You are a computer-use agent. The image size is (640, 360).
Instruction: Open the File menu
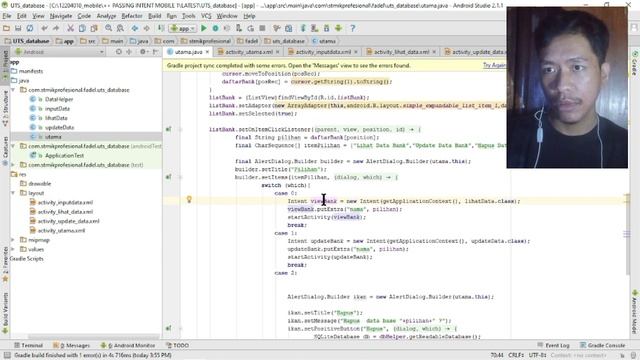[x=7, y=16]
